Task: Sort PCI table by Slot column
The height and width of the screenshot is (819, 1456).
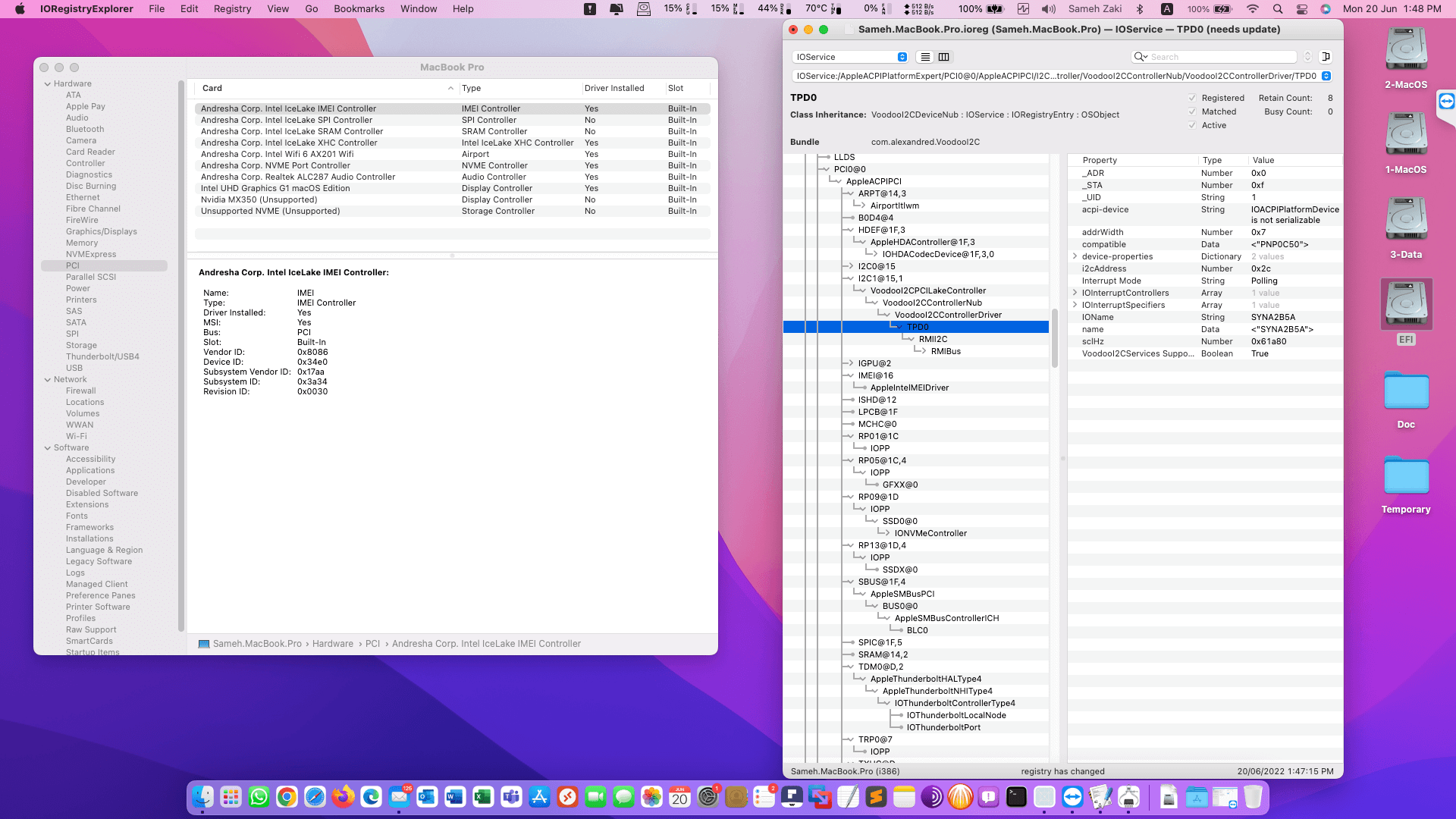Action: coord(688,88)
